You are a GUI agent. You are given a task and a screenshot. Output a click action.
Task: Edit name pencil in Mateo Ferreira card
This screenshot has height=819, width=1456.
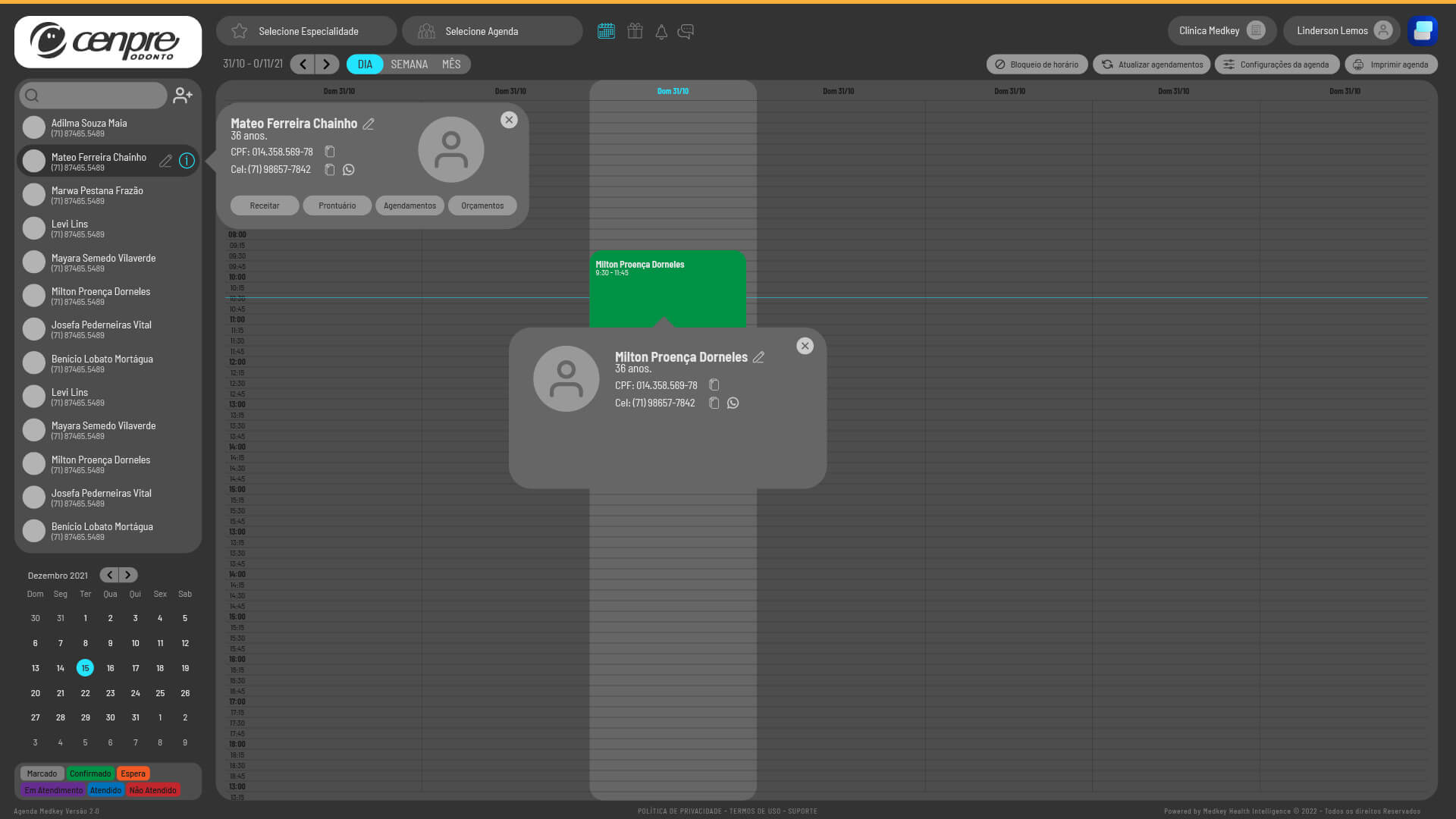point(369,124)
